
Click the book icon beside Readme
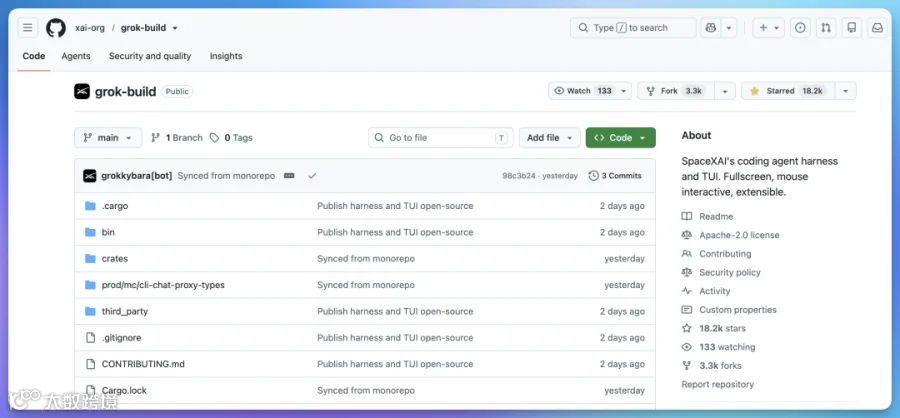click(x=686, y=216)
